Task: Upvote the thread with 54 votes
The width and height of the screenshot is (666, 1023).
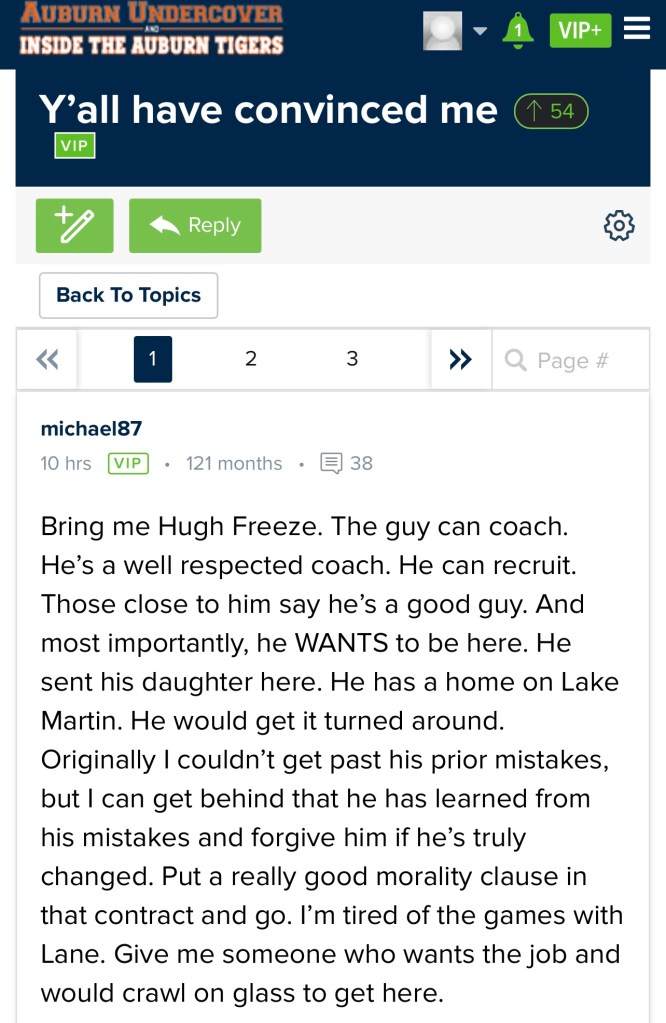Action: click(550, 111)
